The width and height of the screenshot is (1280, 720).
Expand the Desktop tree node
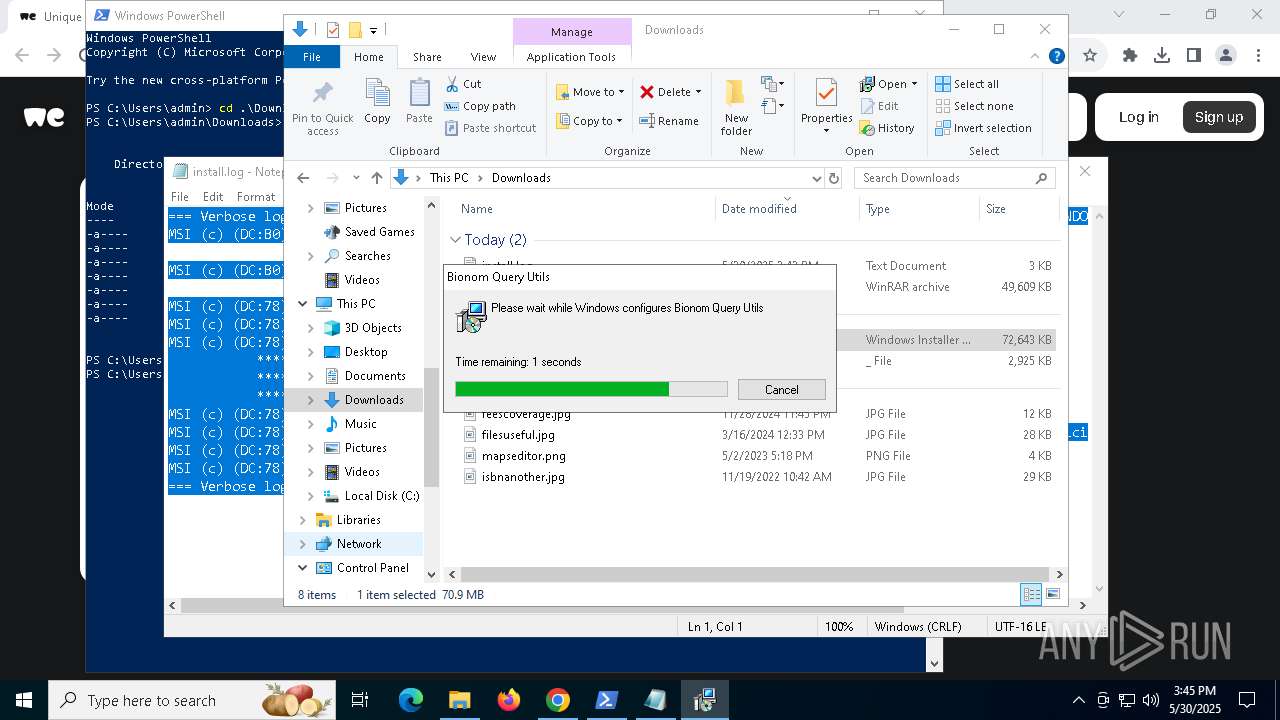(310, 352)
